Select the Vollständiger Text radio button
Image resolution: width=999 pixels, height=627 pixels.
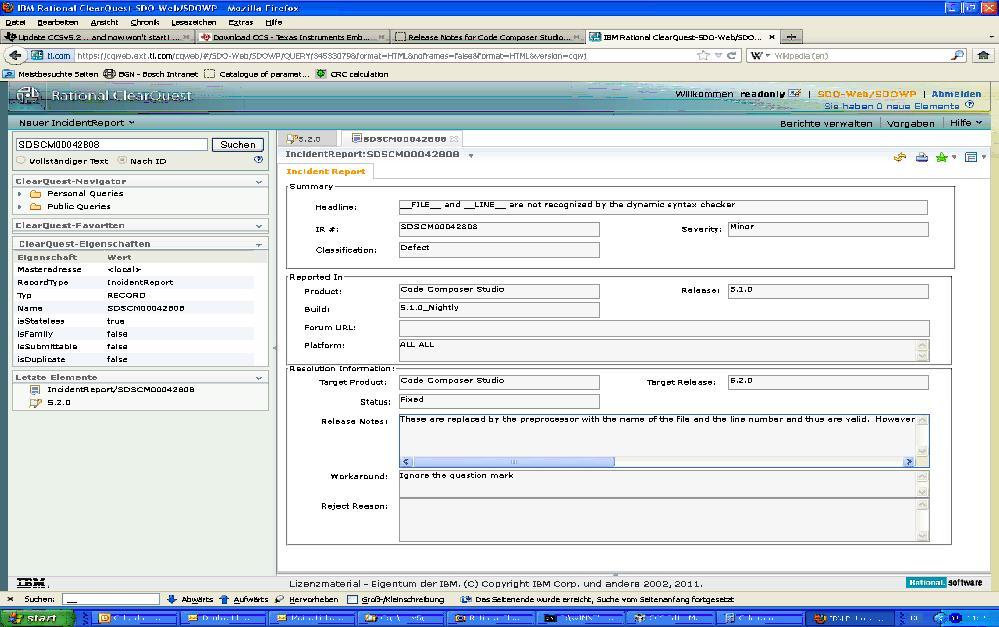tap(22, 160)
